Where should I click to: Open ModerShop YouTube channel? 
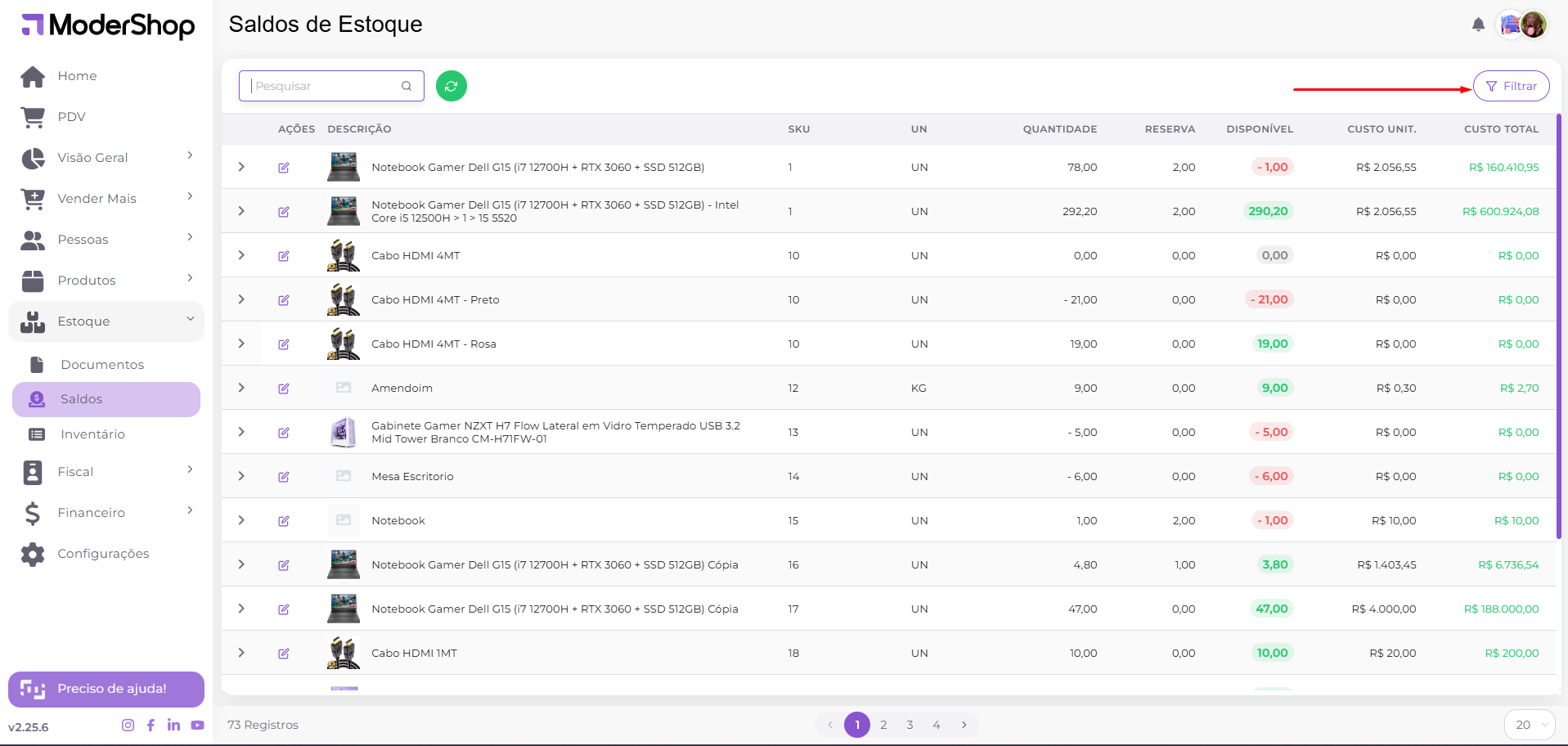(197, 725)
